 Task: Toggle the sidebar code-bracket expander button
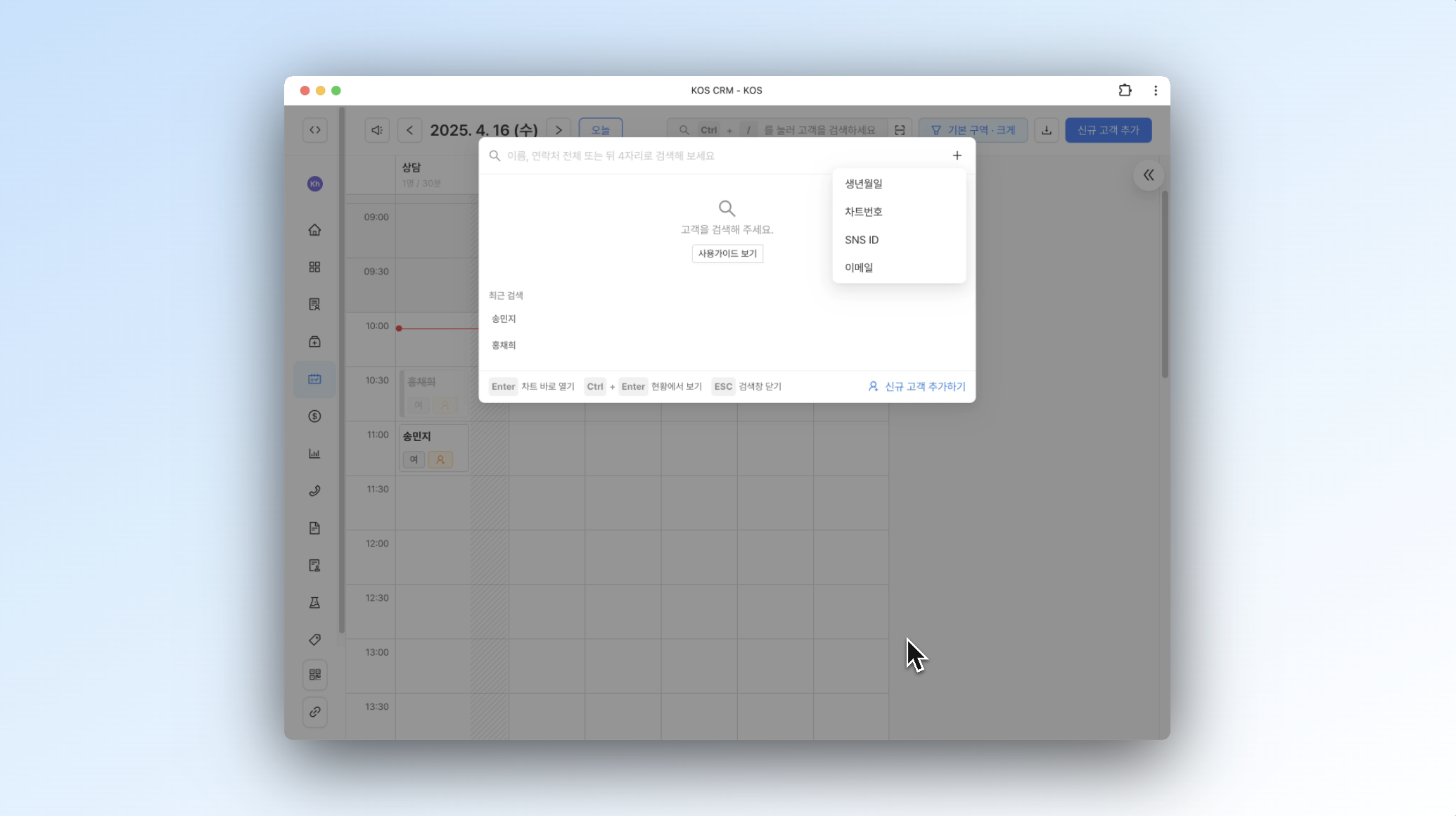click(x=314, y=130)
